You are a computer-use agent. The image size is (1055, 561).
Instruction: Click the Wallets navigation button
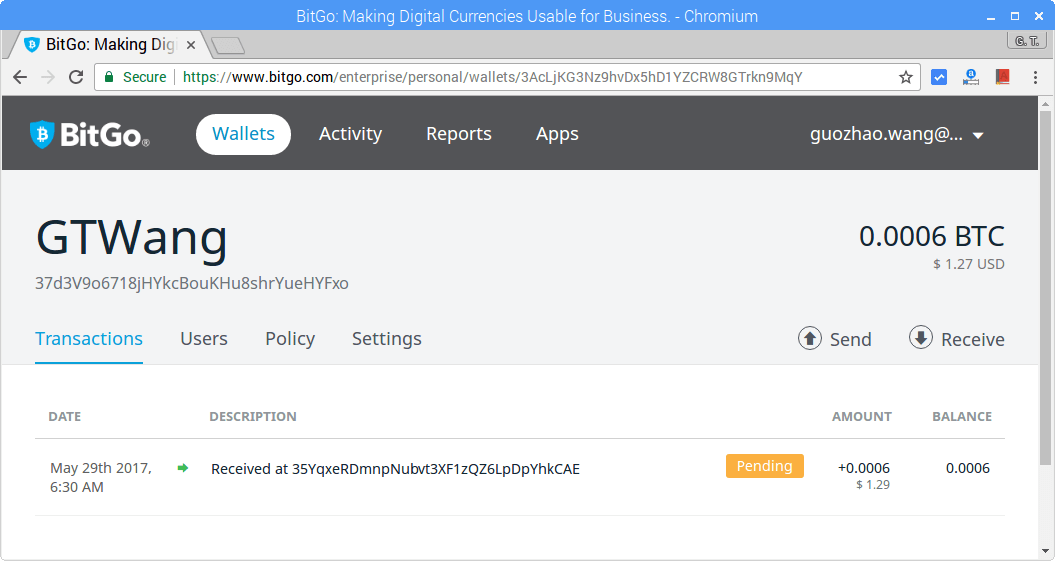(x=243, y=134)
